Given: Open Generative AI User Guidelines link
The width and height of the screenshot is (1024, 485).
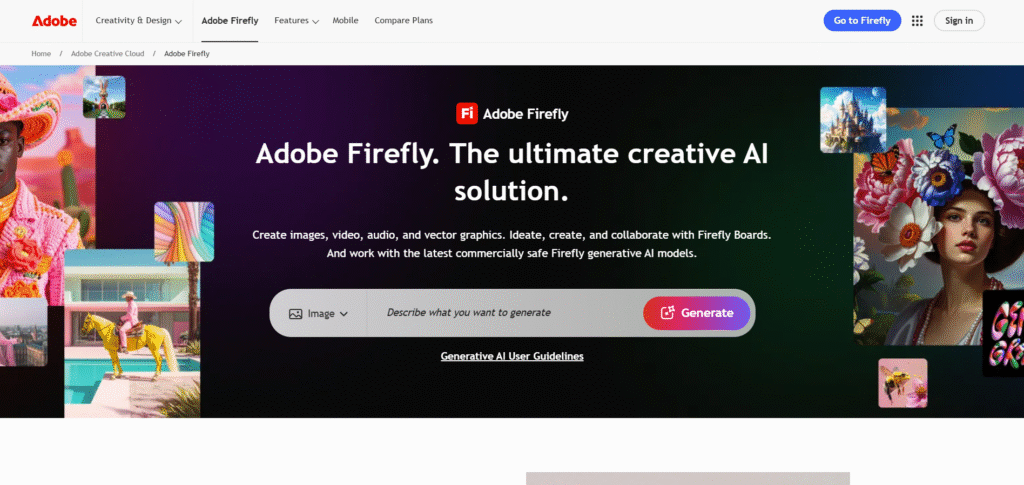Looking at the screenshot, I should pos(512,356).
